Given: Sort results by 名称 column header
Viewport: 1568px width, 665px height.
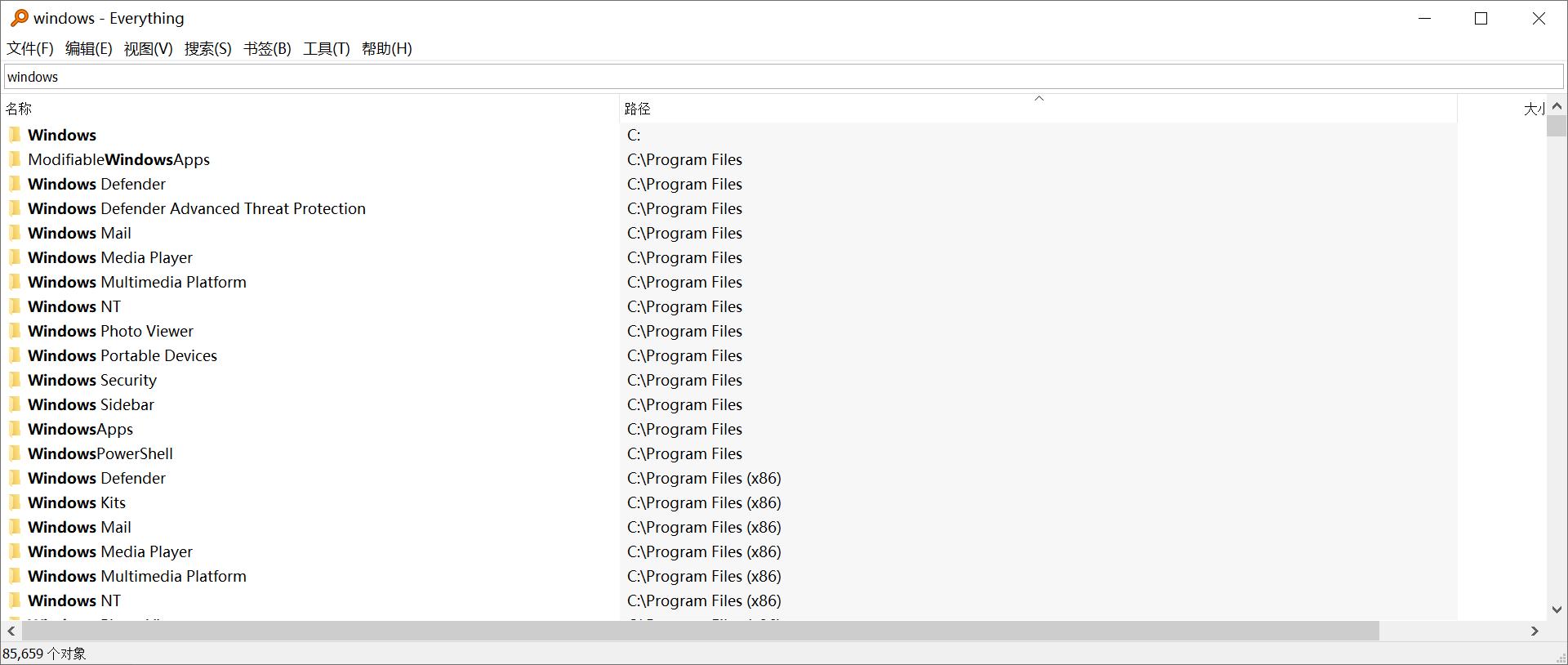Looking at the screenshot, I should [19, 109].
